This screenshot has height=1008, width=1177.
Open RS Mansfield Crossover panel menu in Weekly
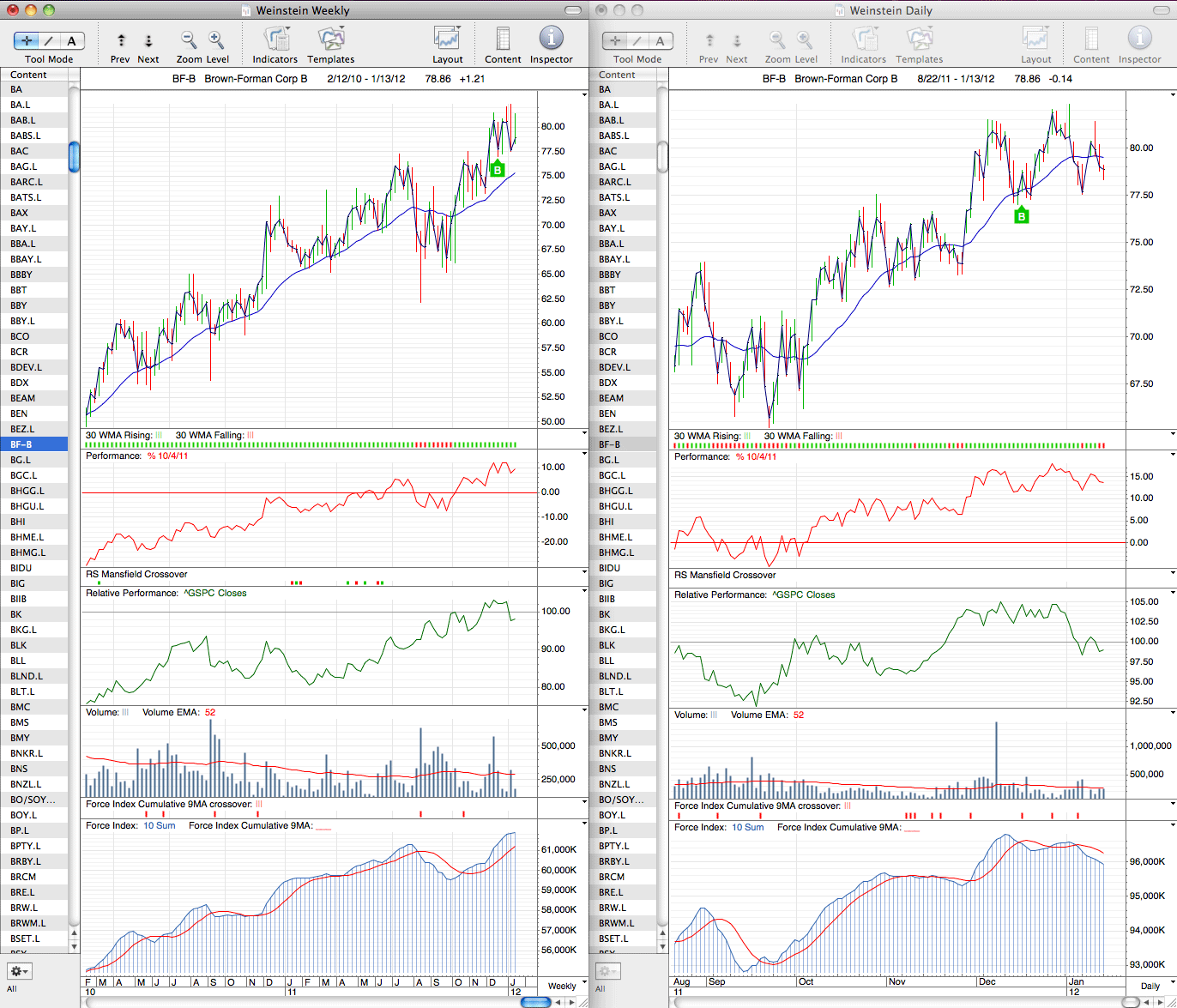(584, 572)
